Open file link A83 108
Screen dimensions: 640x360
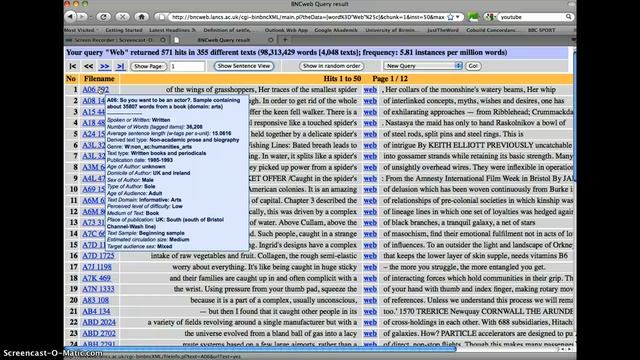pos(96,300)
